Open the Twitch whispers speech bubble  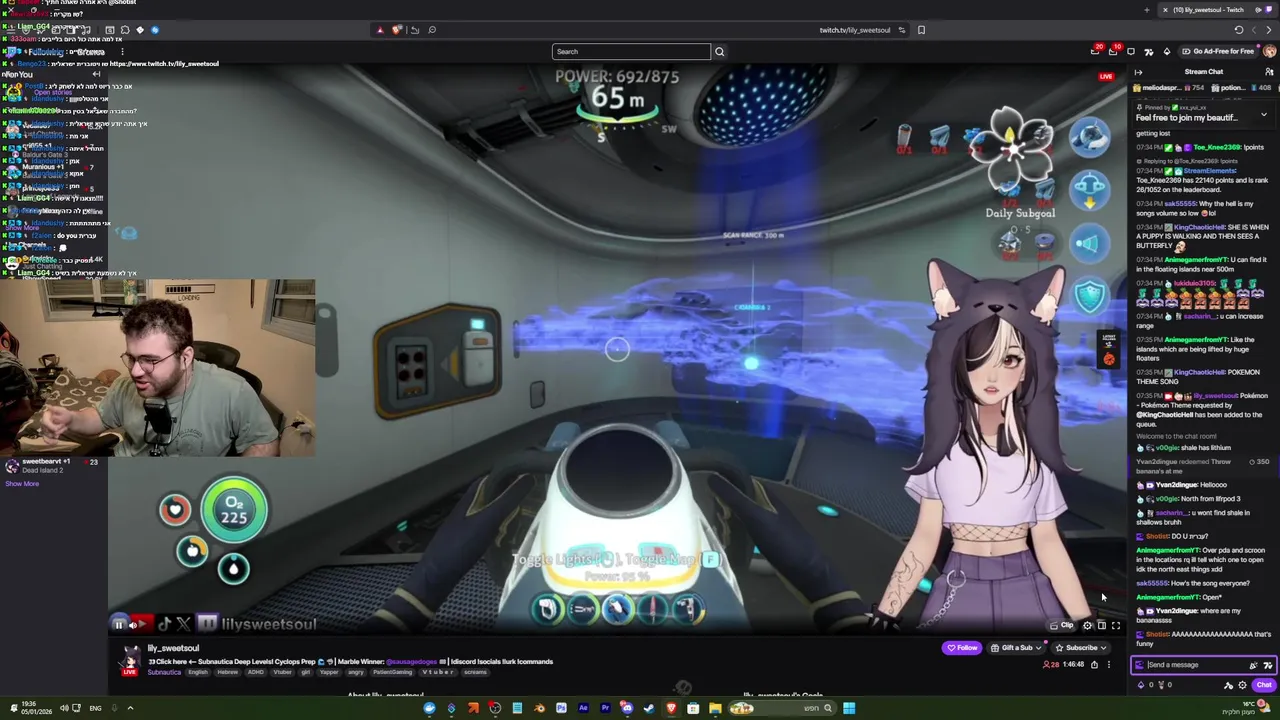1131,51
